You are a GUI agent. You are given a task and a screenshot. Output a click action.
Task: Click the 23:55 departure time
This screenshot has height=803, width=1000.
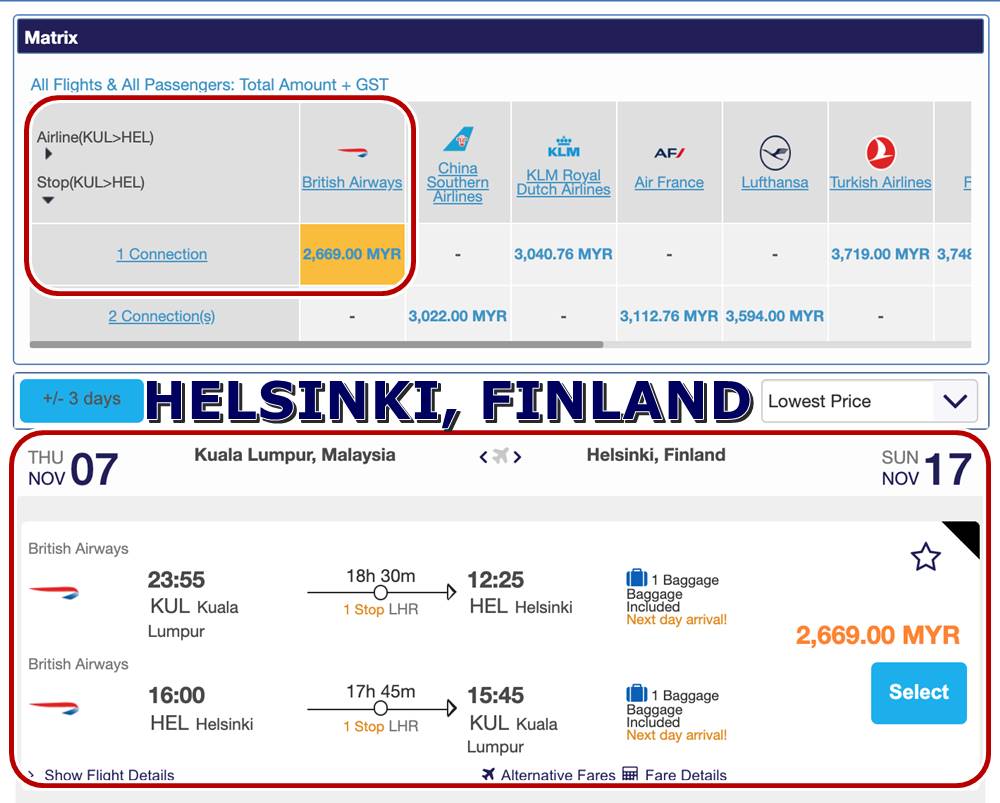click(176, 580)
